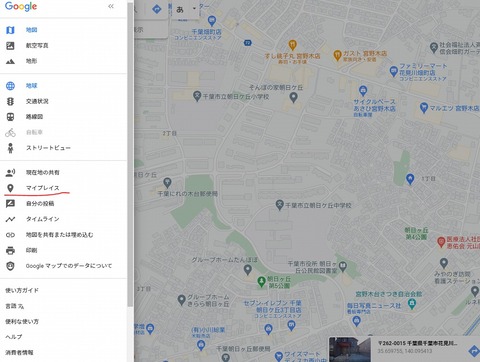
Task: Choose the マイプレイス menu label
Action: tap(43, 188)
